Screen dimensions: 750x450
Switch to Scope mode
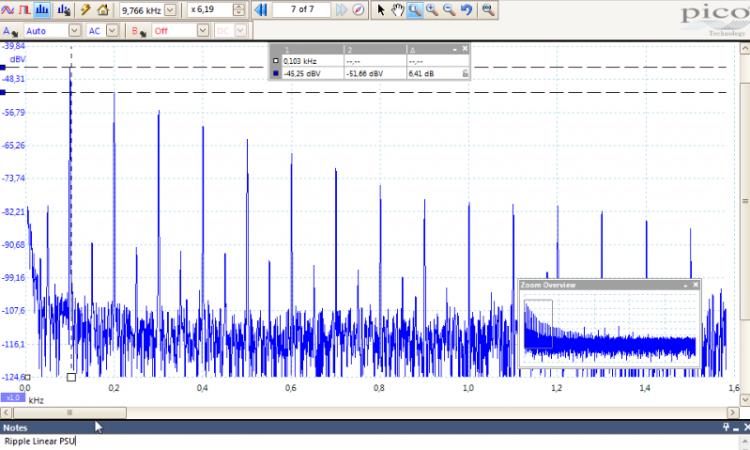pos(7,10)
